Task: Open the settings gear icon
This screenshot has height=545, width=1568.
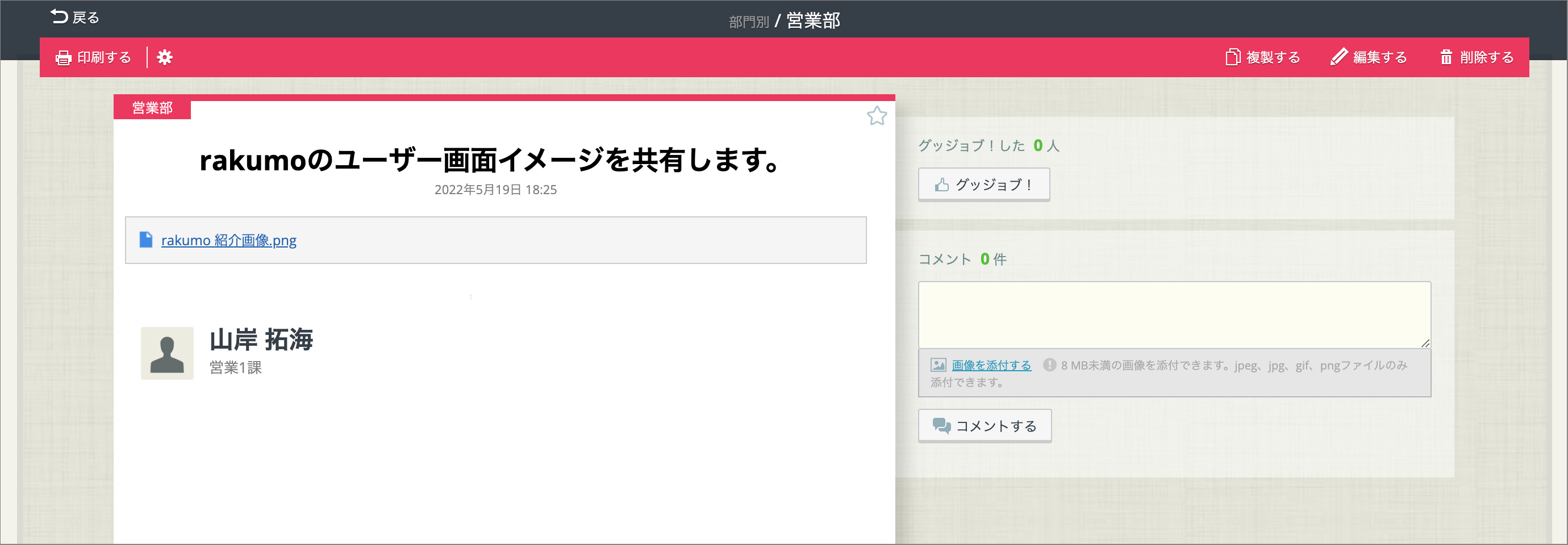Action: (164, 57)
